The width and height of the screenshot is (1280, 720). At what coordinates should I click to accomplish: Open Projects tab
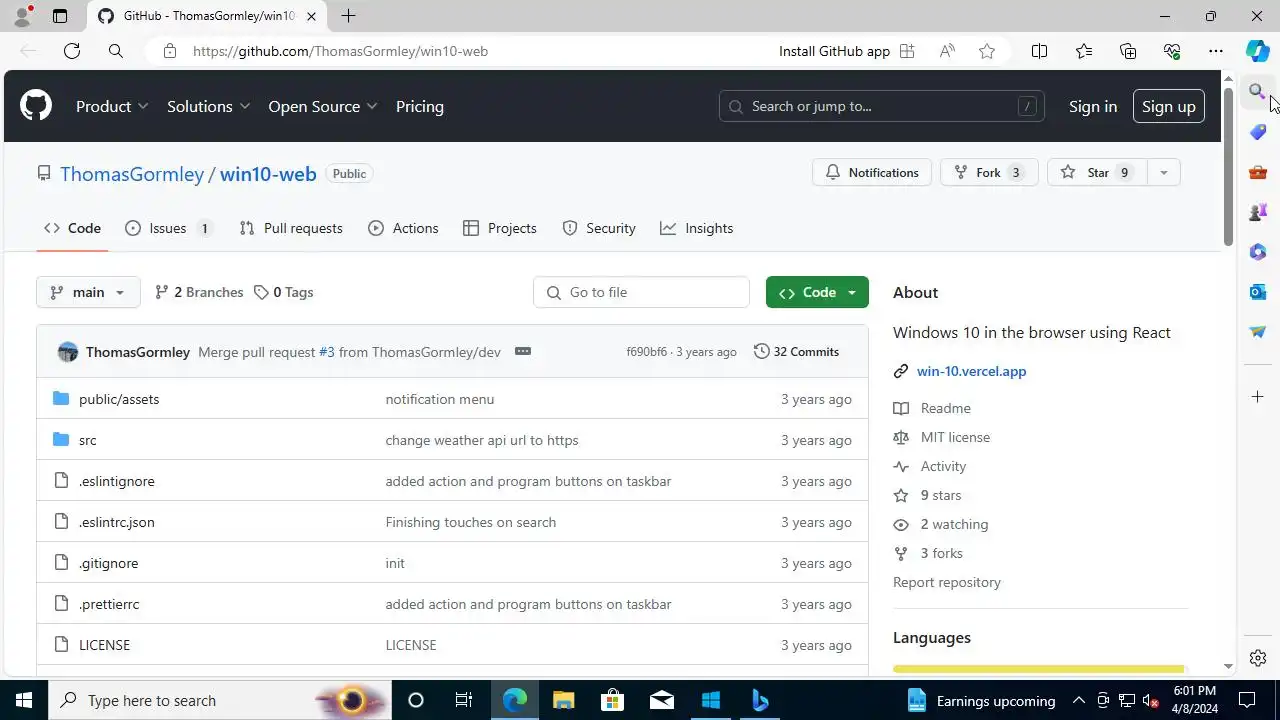pos(500,228)
